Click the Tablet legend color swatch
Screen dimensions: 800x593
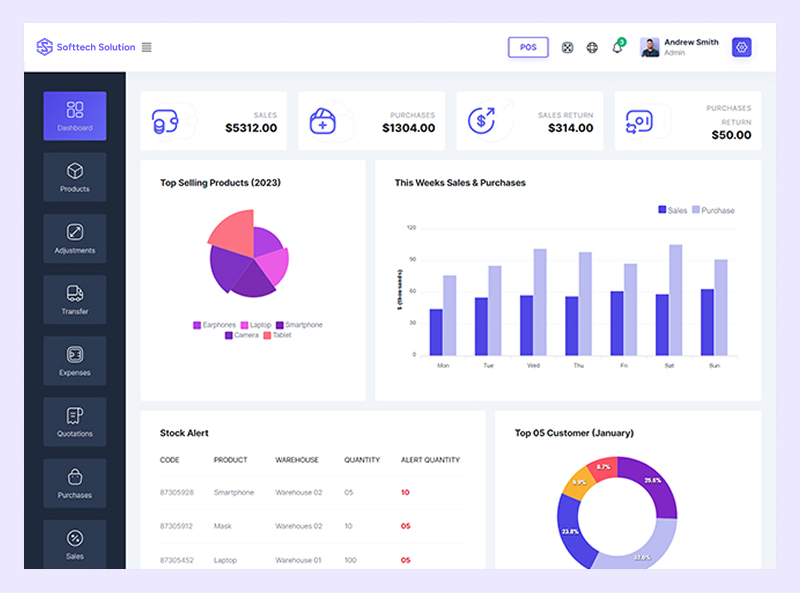pyautogui.click(x=267, y=335)
